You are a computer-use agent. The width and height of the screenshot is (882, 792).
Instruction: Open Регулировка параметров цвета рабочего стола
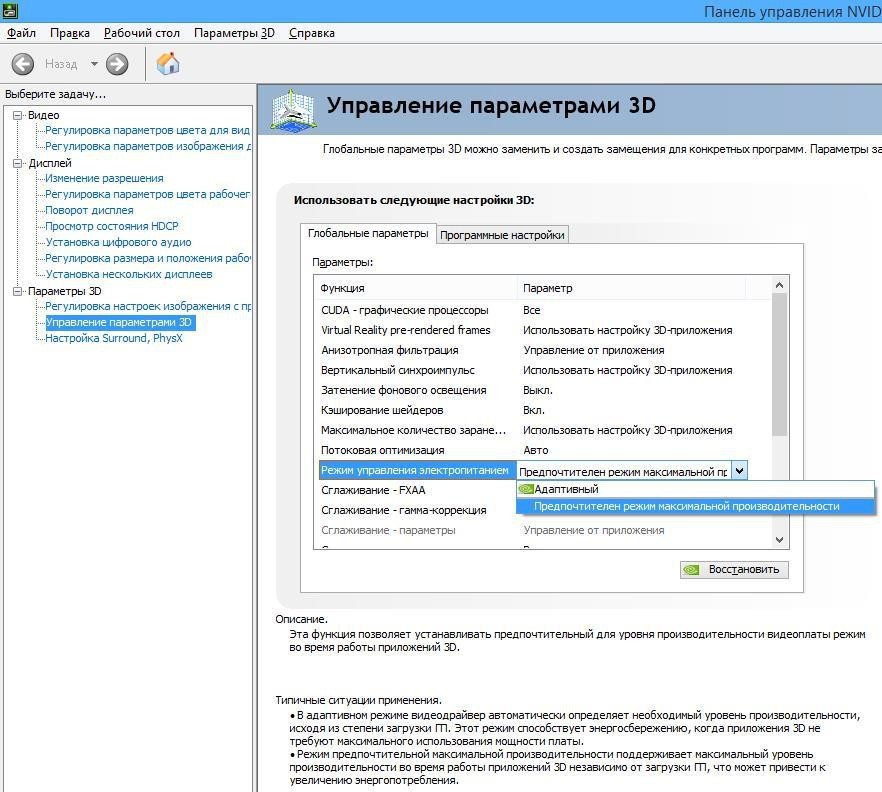pos(147,194)
